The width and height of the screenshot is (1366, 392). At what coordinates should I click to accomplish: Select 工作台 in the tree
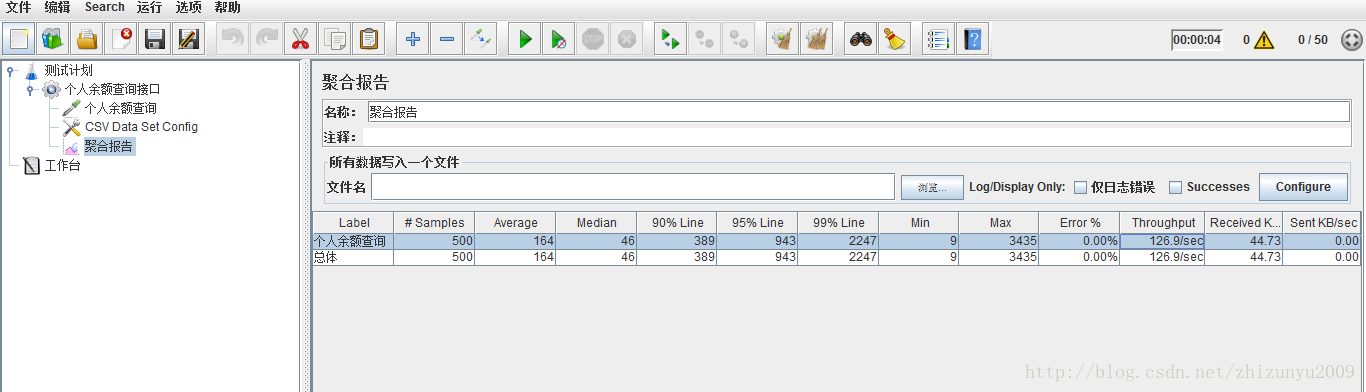coord(62,165)
